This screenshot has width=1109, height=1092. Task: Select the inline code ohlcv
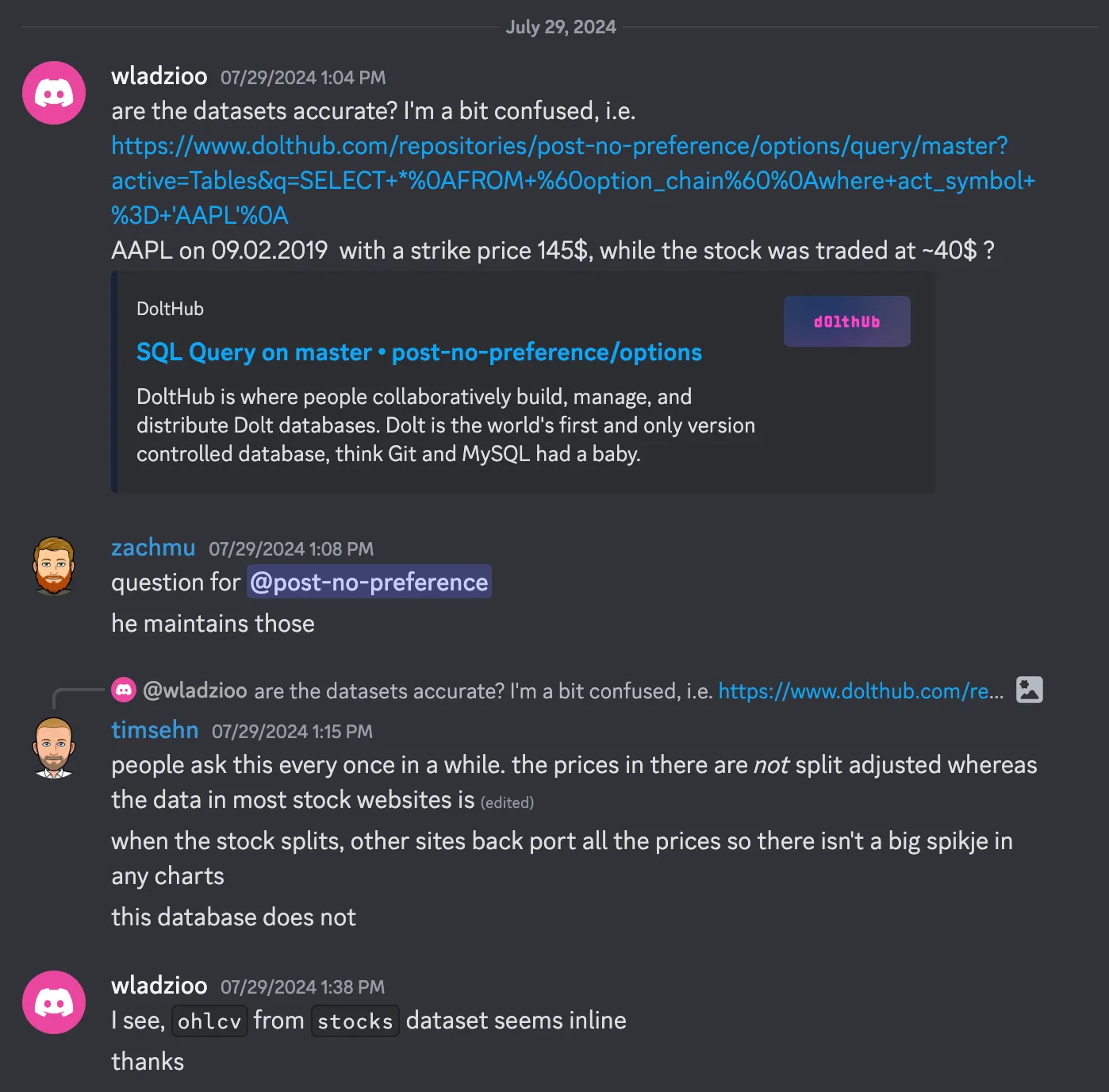tap(209, 1021)
